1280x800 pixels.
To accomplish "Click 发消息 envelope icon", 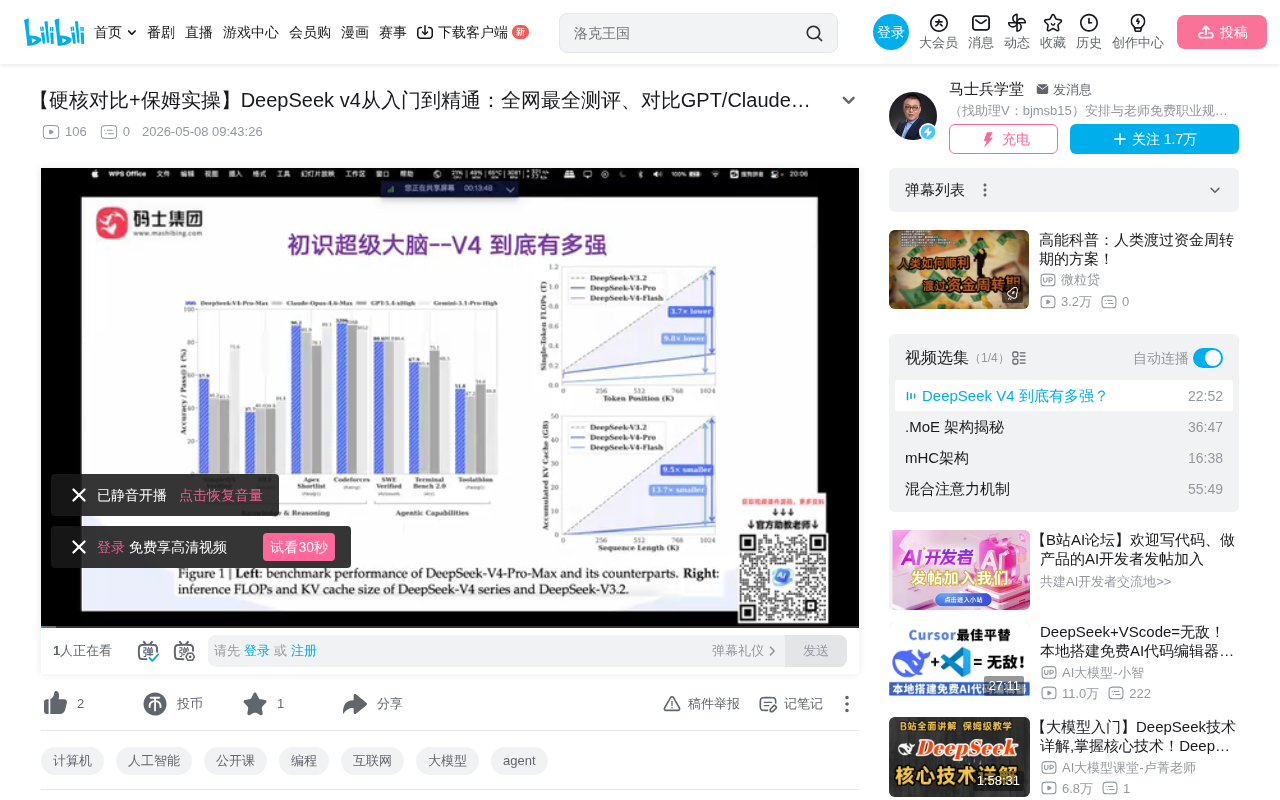I will [1042, 89].
